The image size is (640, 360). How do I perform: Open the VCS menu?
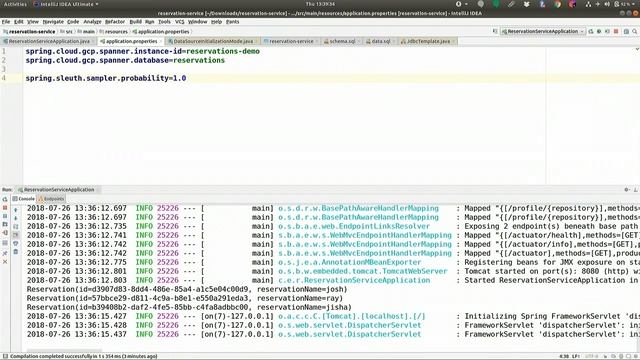pos(180,22)
